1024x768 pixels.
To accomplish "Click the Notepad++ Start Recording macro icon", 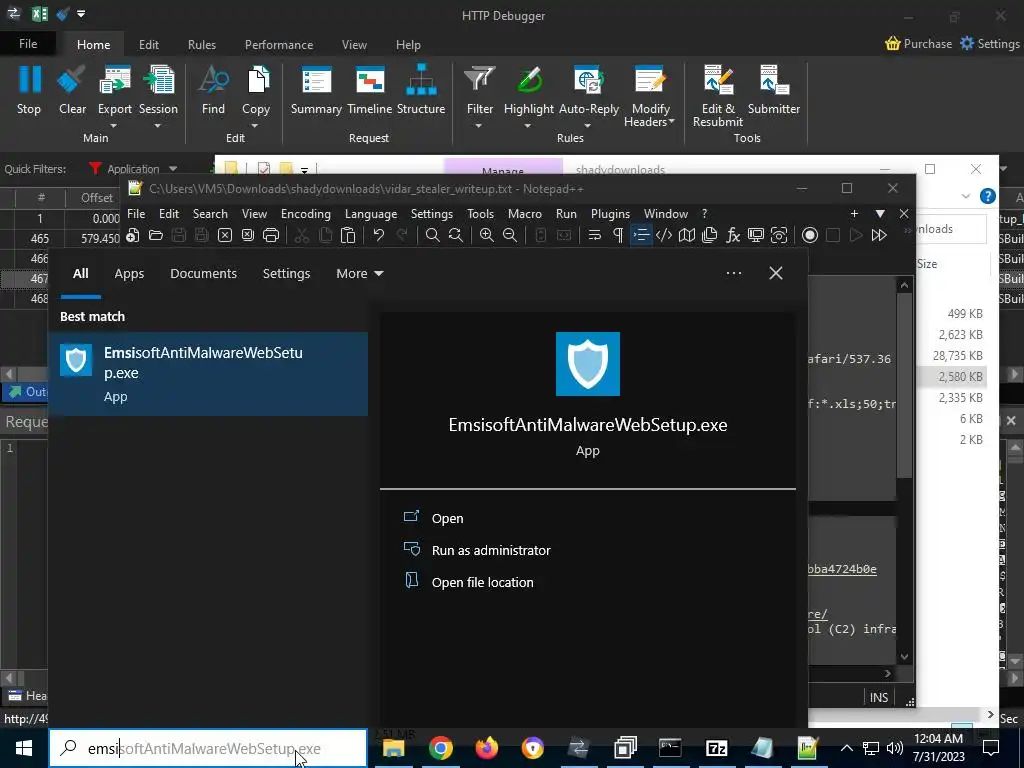I will pos(810,235).
